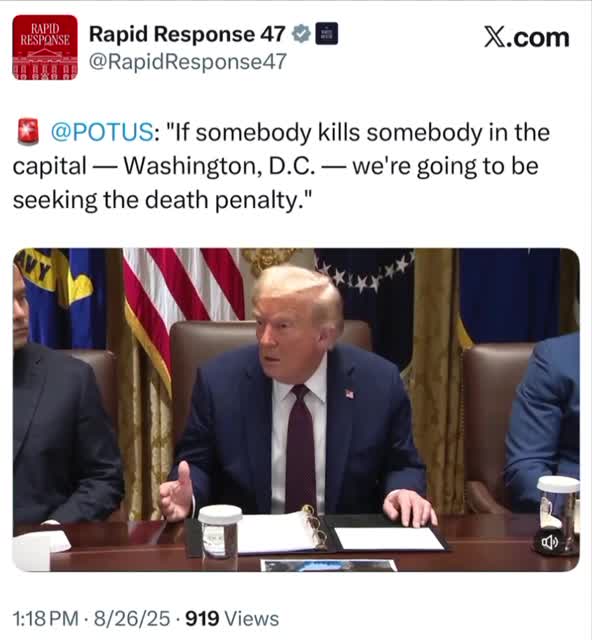Click "Washington, D.C." in the tweet text
This screenshot has height=640, width=592.
point(219,167)
